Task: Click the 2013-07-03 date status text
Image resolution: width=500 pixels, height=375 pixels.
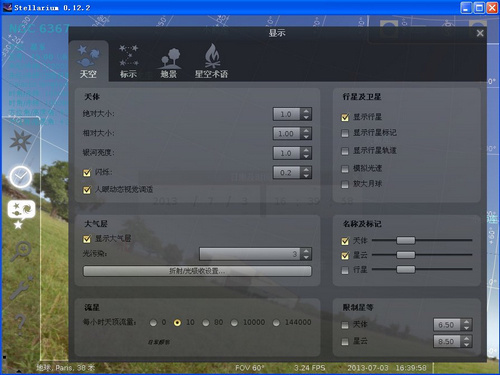Action: coord(368,368)
